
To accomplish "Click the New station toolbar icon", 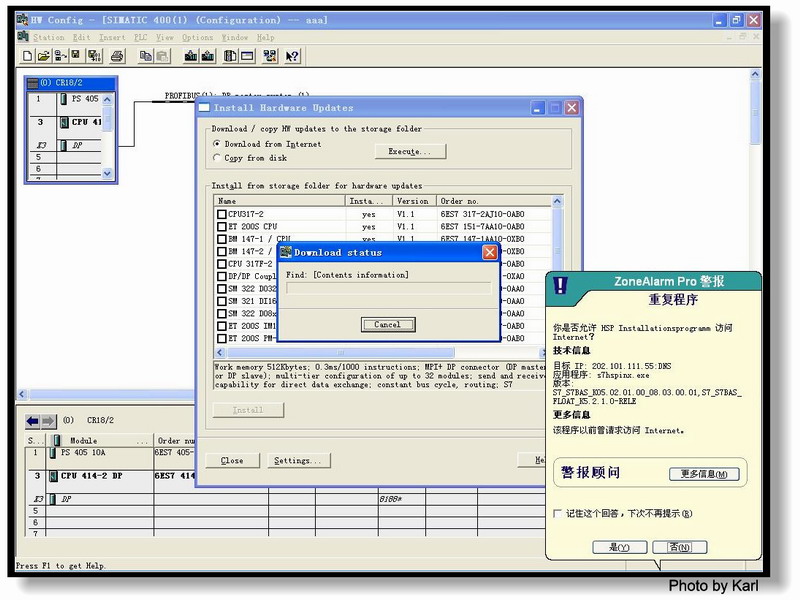I will tap(28, 56).
